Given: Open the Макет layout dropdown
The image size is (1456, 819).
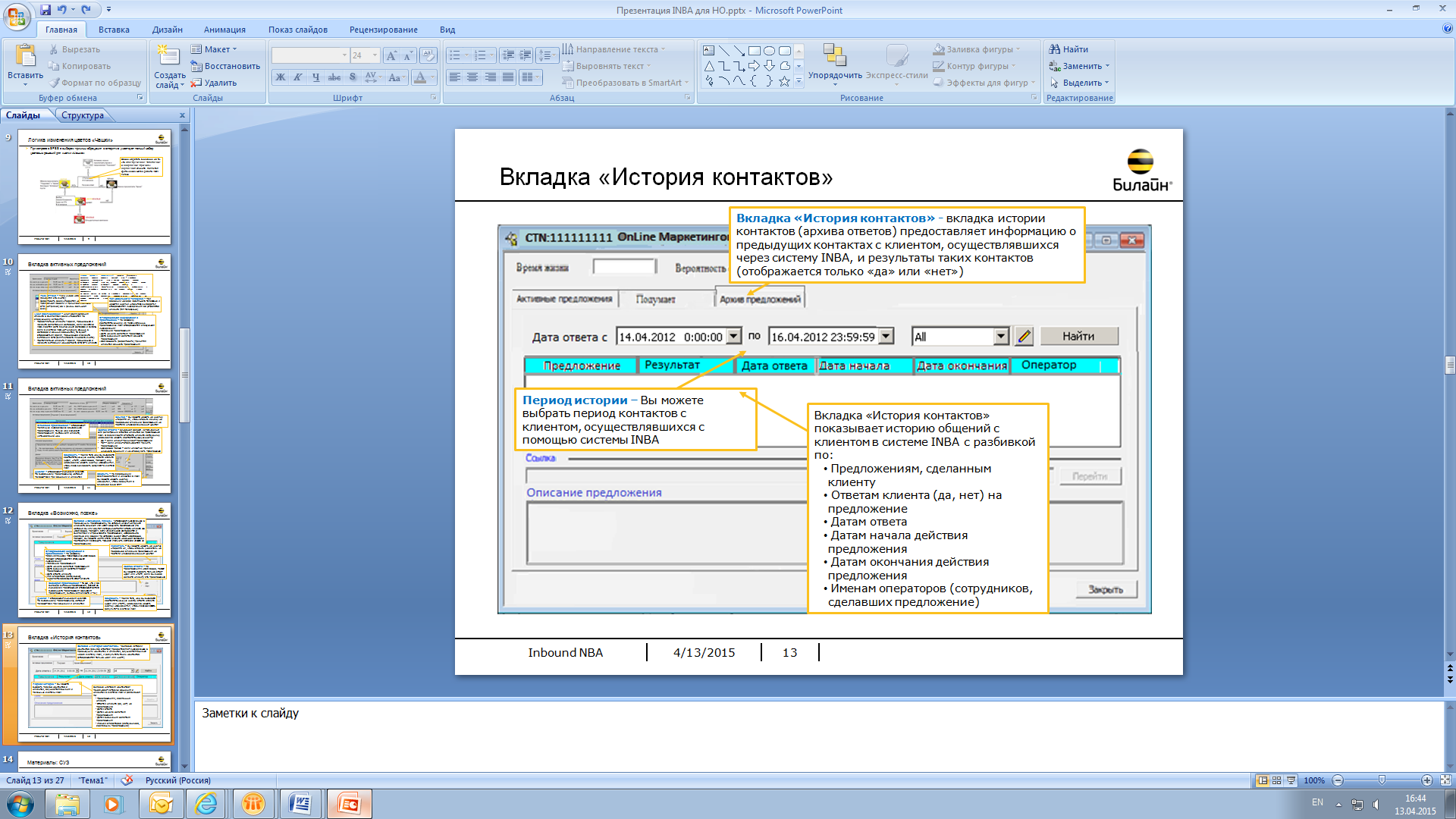Looking at the screenshot, I should pyautogui.click(x=214, y=49).
